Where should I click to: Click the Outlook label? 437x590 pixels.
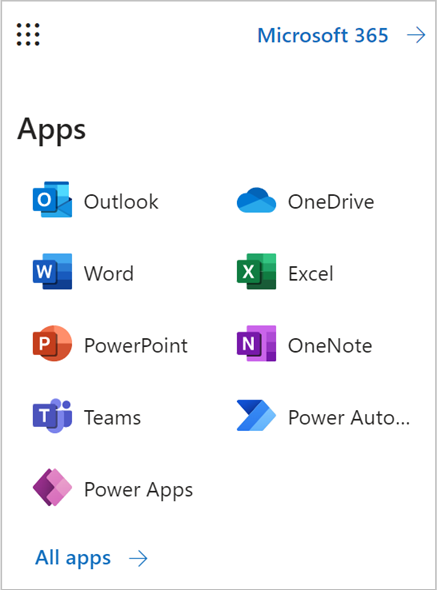121,202
